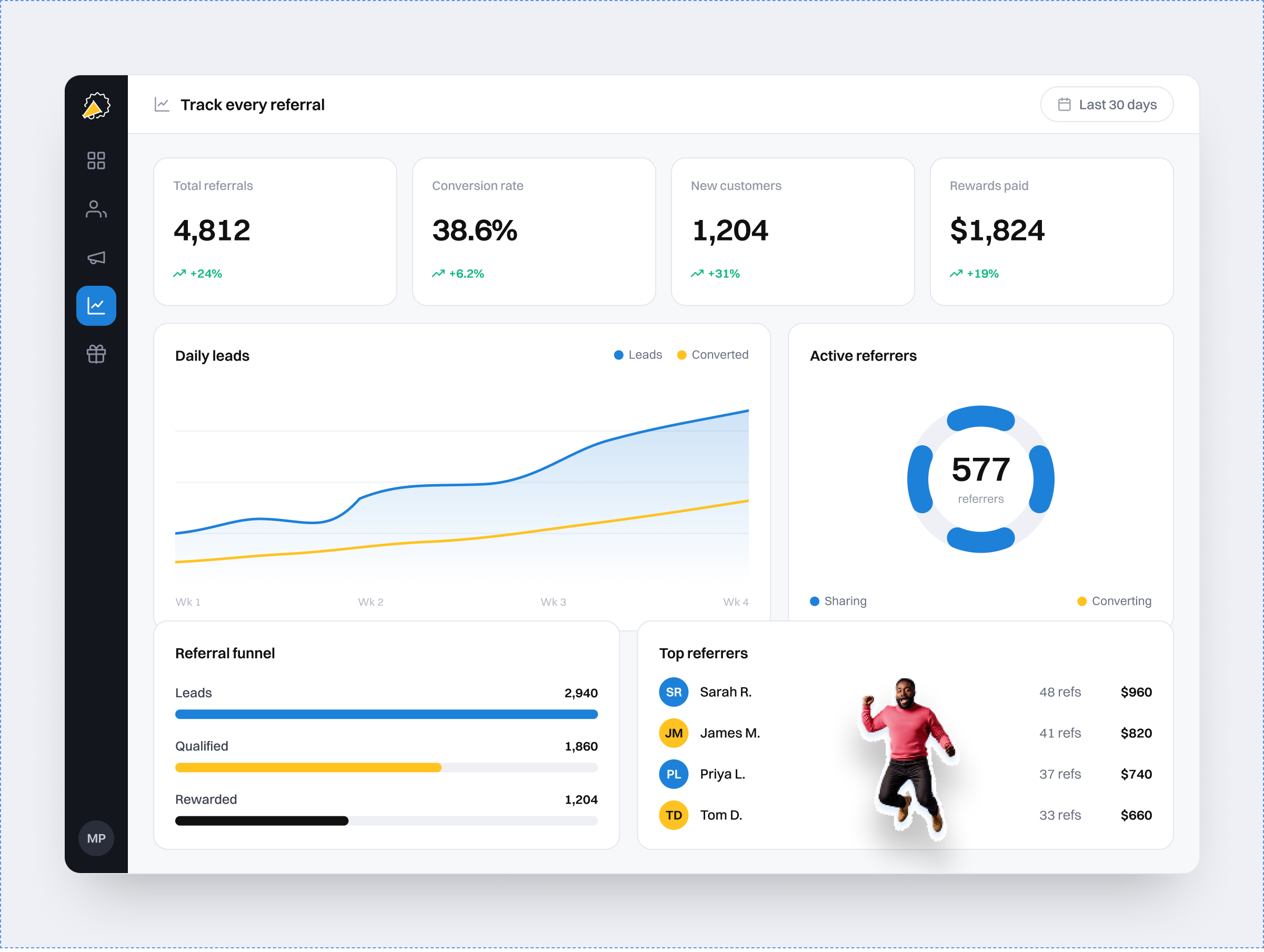1264x952 pixels.
Task: Open the rewards gift icon in sidebar
Action: [96, 355]
